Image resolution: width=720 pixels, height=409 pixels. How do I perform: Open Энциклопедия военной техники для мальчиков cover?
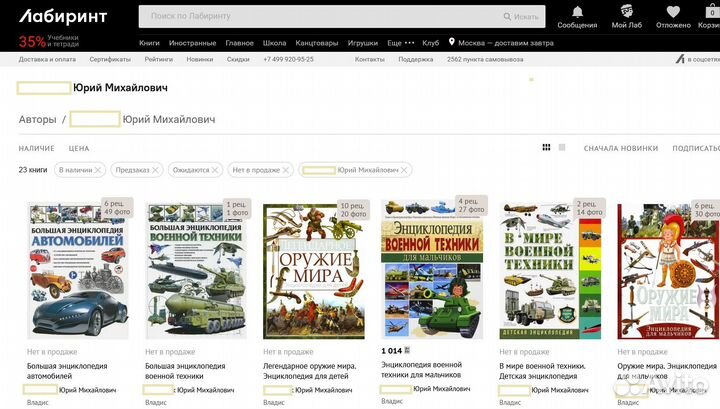pyautogui.click(x=432, y=270)
